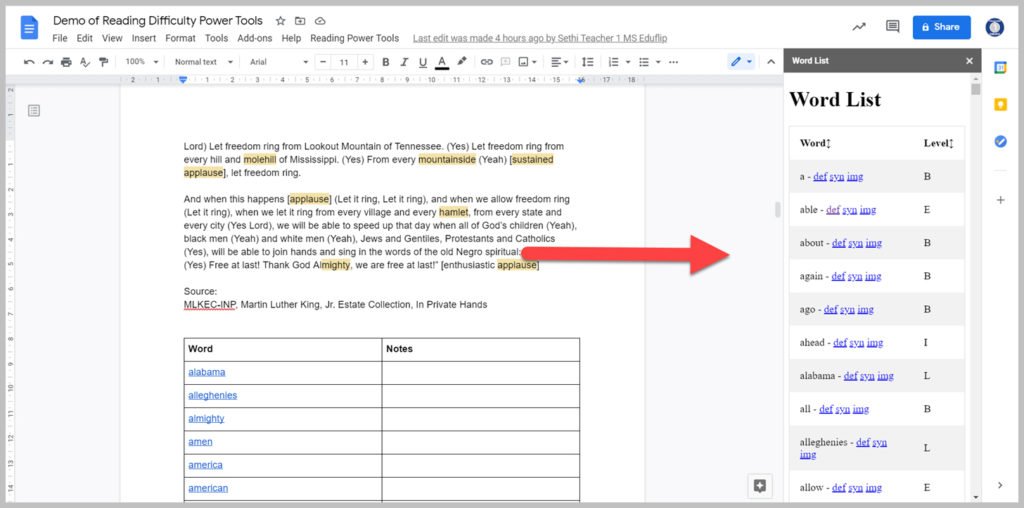
Task: Insert a link
Action: [487, 62]
